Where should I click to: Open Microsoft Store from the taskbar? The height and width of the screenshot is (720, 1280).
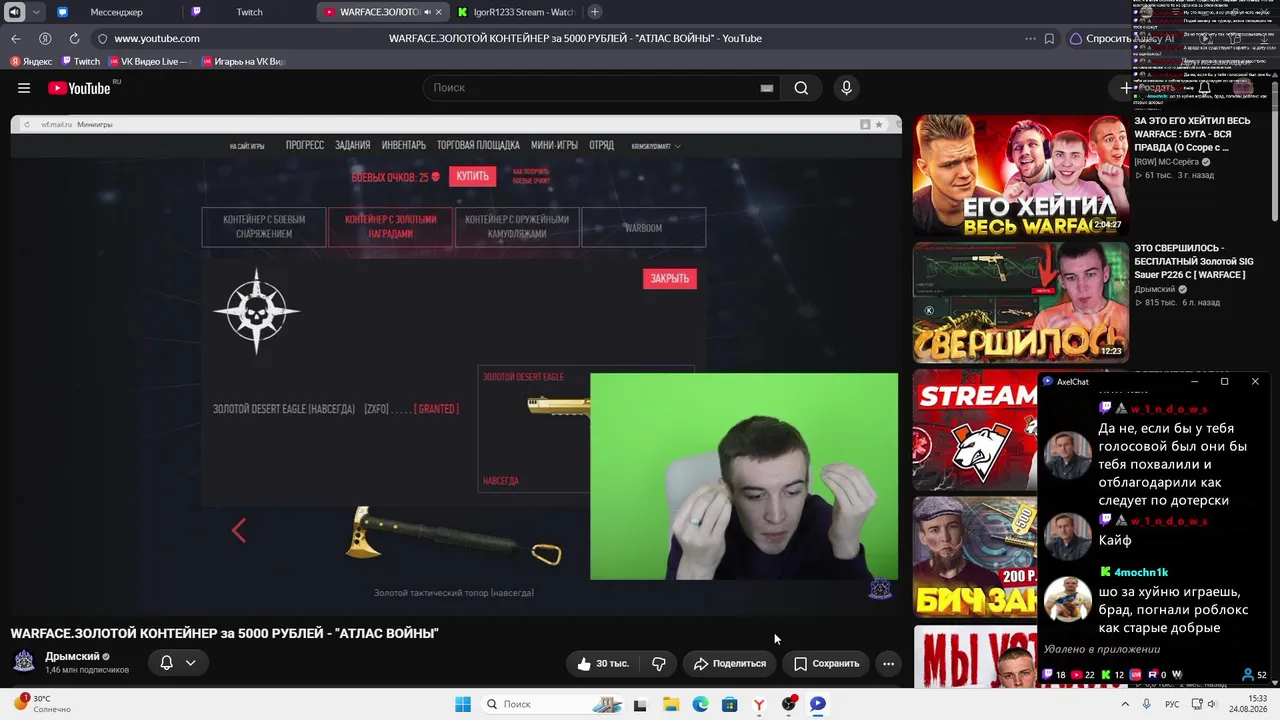click(x=729, y=704)
